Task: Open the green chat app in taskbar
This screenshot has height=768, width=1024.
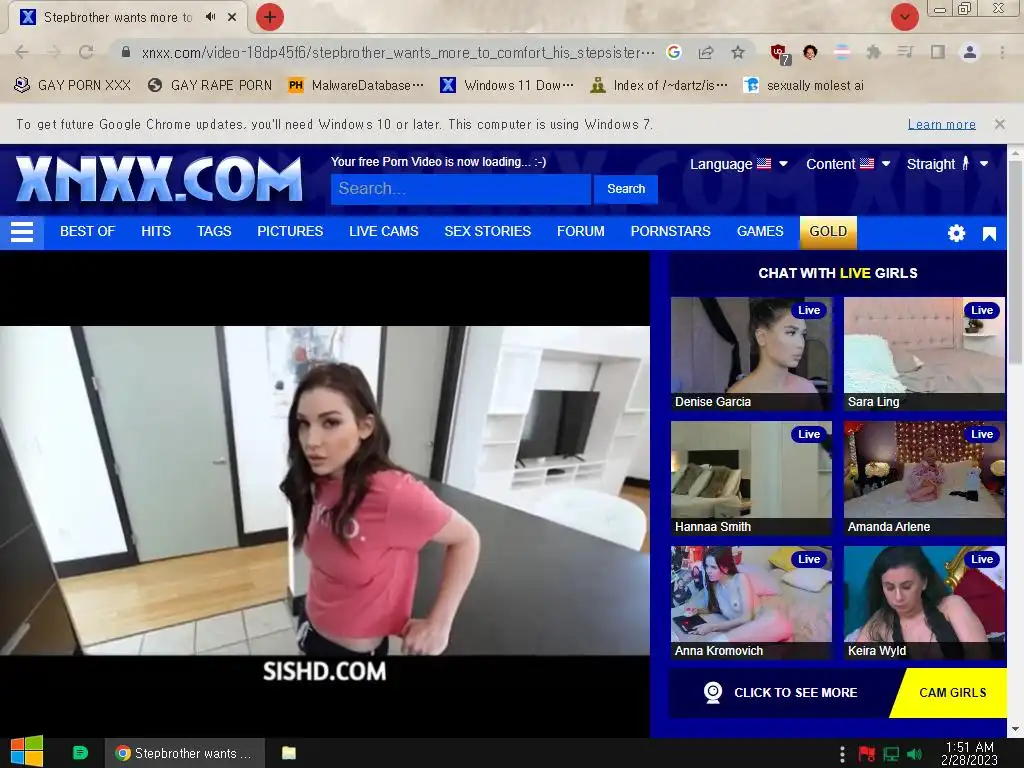Action: click(x=80, y=753)
